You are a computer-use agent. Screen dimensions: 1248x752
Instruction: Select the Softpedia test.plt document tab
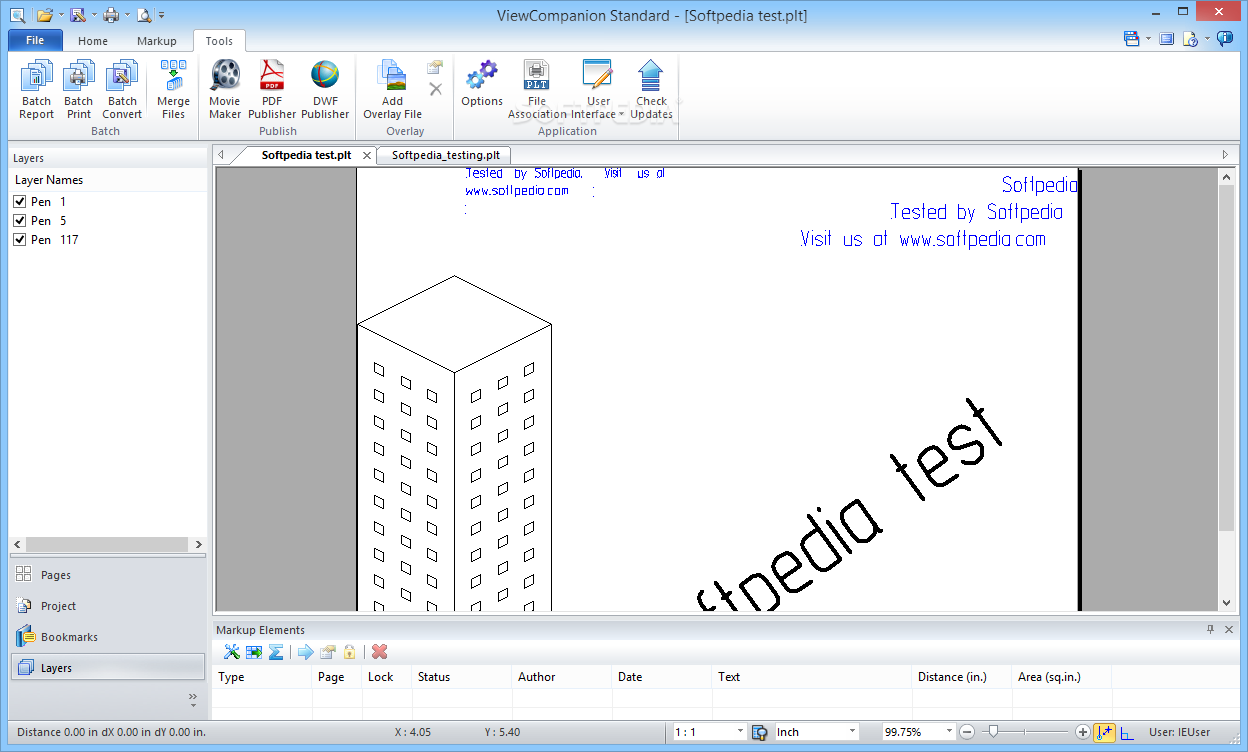306,155
